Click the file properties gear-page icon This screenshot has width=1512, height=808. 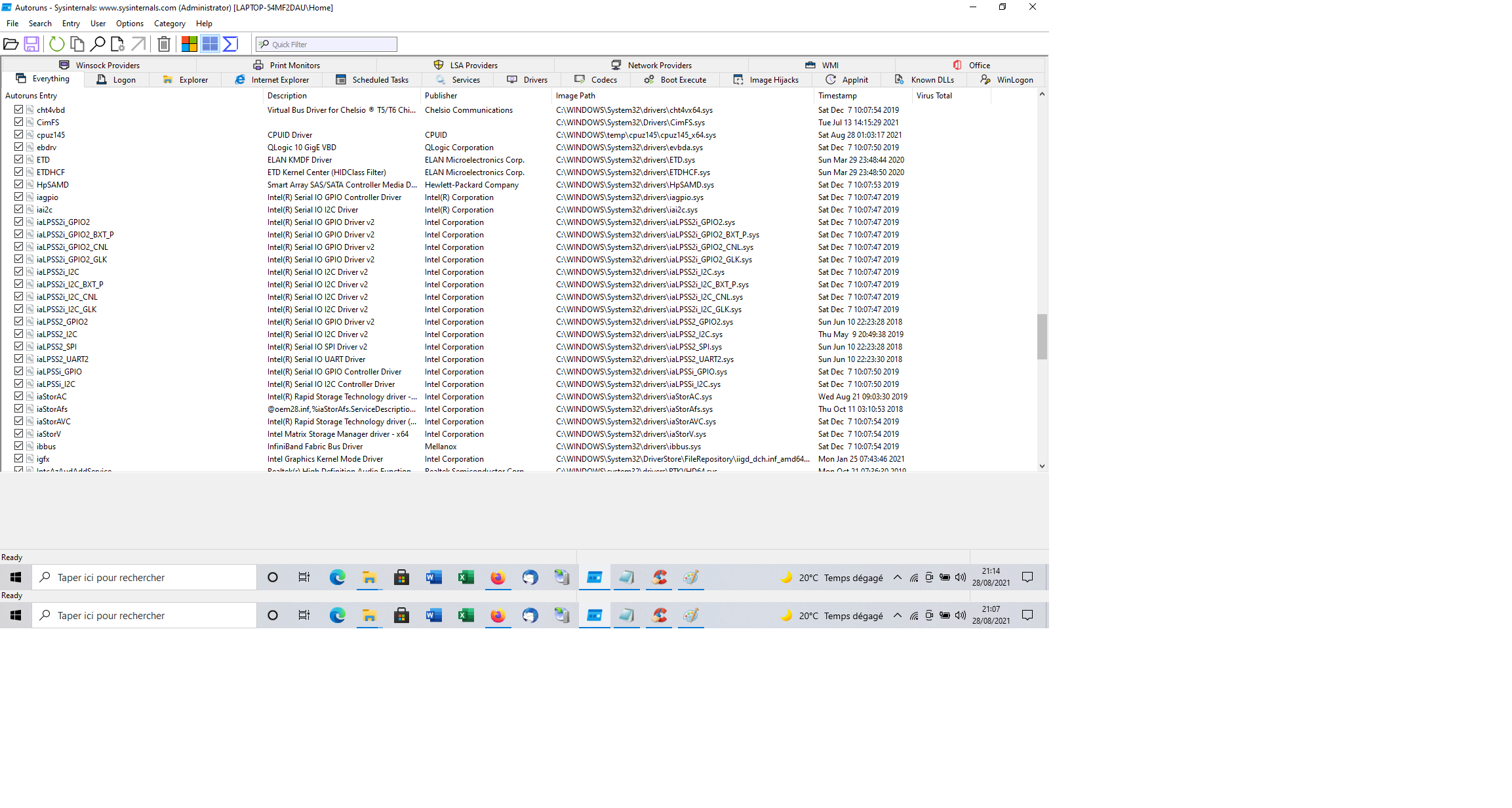pos(117,44)
